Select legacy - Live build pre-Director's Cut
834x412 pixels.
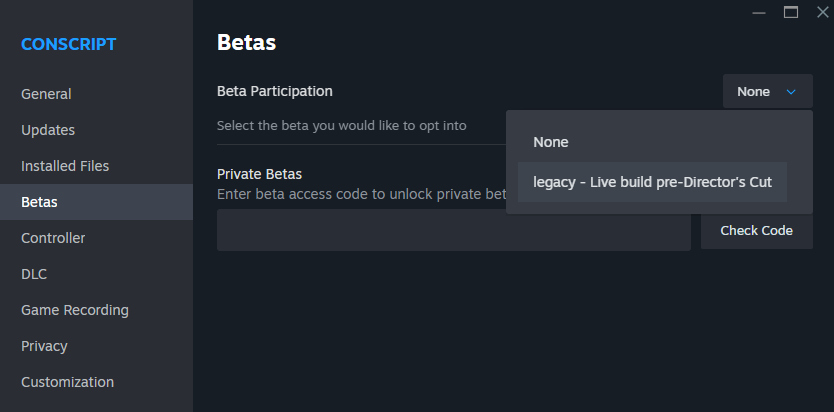(x=652, y=182)
